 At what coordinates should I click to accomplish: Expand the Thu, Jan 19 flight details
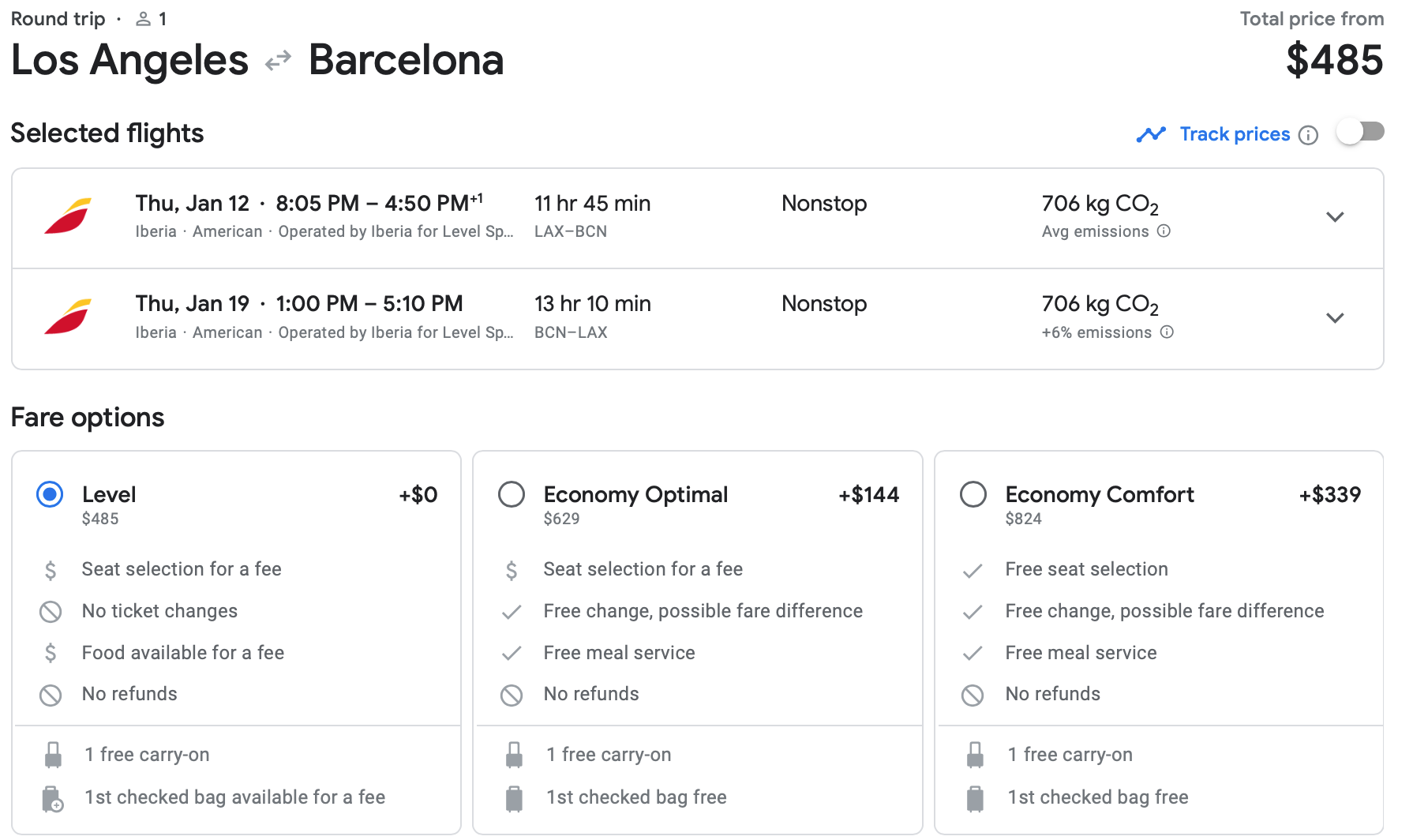click(1335, 318)
